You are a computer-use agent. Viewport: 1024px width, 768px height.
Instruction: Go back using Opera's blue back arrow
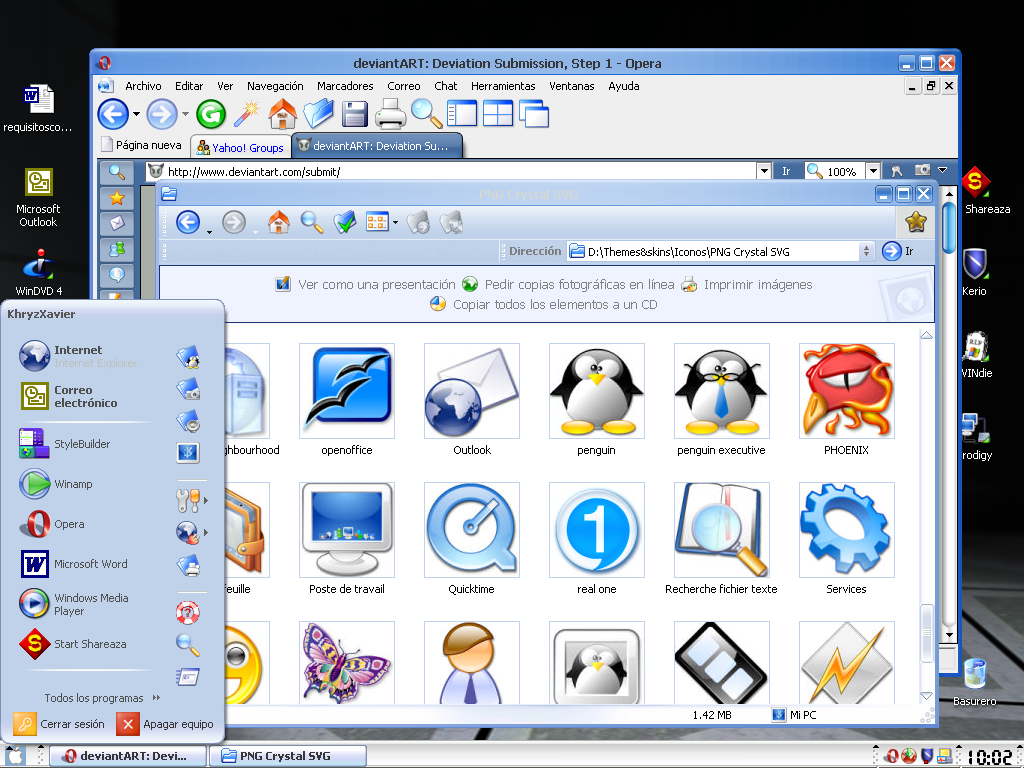pos(113,114)
